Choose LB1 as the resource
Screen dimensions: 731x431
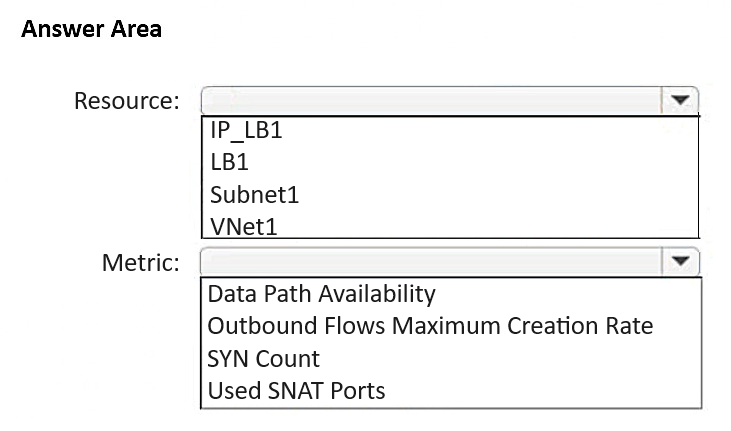point(229,162)
